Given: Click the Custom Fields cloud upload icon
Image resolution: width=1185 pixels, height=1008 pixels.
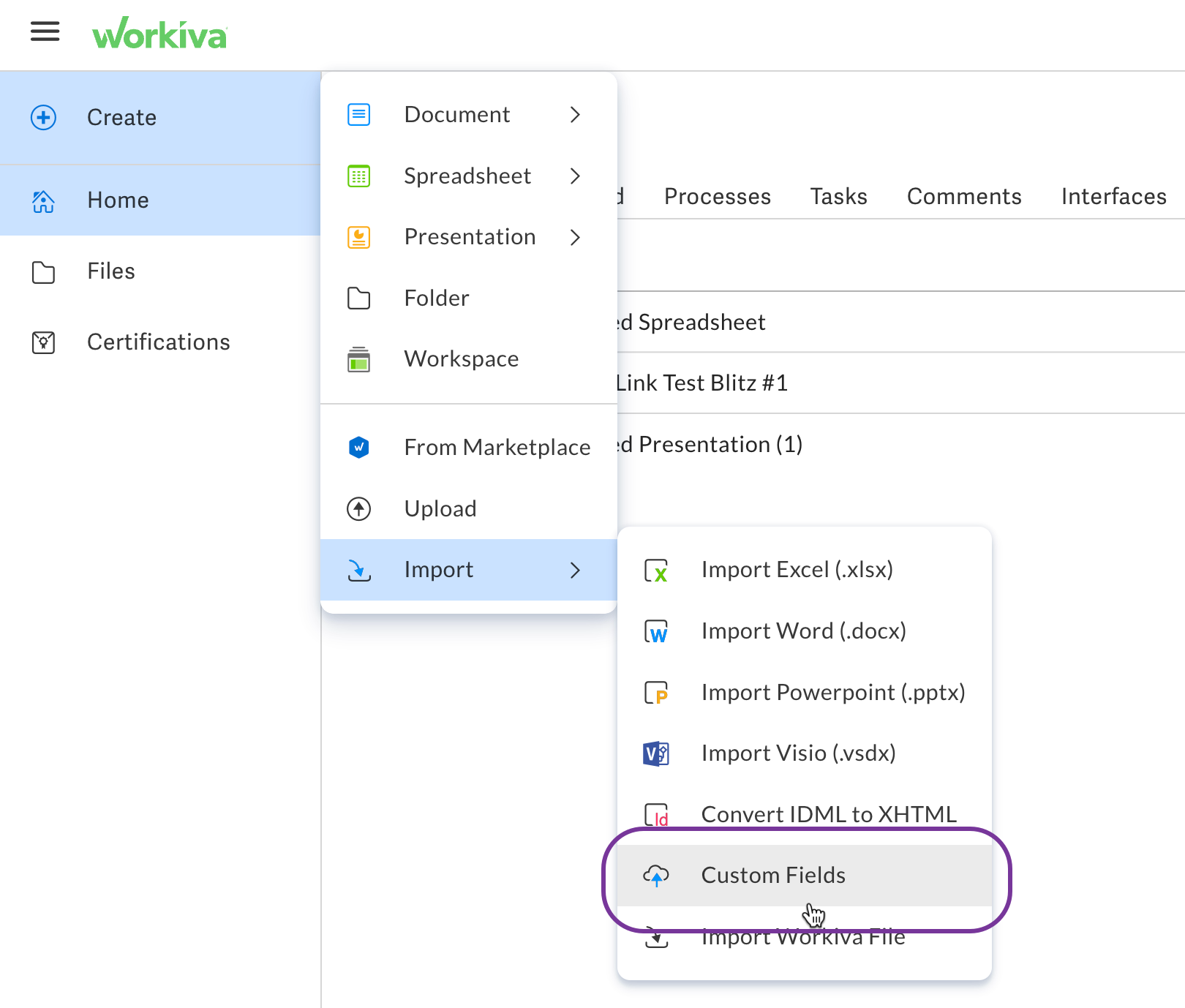Looking at the screenshot, I should (x=655, y=875).
